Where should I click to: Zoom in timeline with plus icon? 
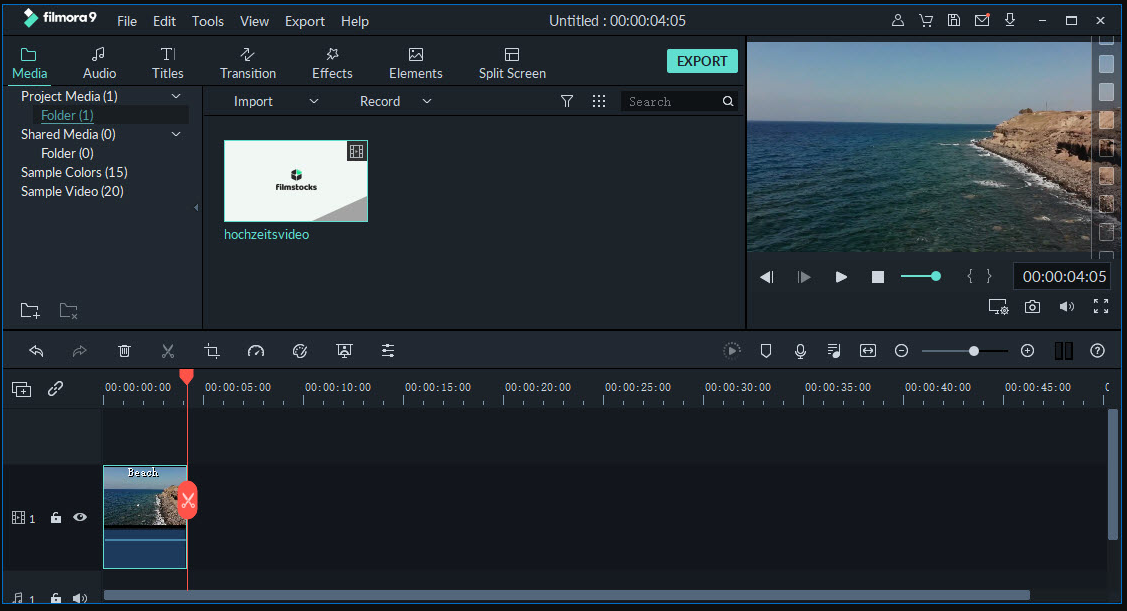pyautogui.click(x=1028, y=351)
